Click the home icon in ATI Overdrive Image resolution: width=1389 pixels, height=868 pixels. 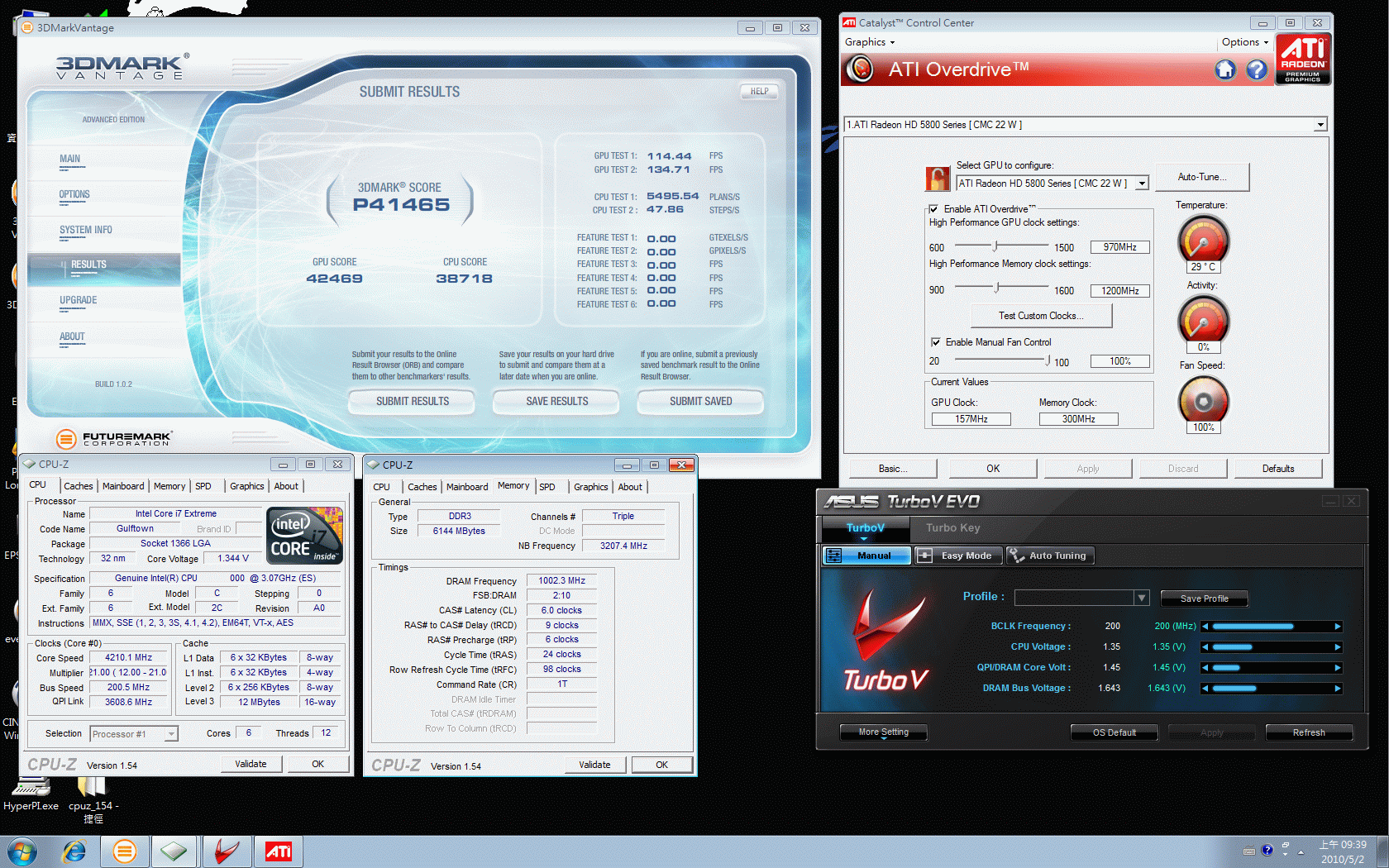[x=1225, y=69]
